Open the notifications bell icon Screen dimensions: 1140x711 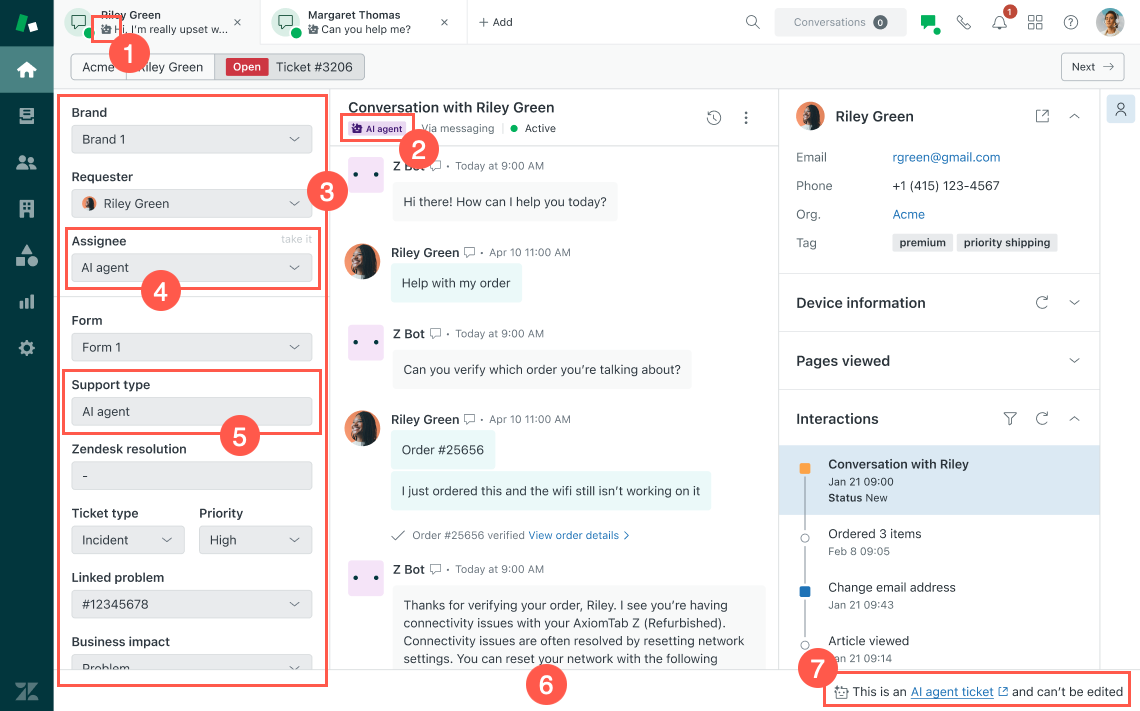click(x=1000, y=23)
